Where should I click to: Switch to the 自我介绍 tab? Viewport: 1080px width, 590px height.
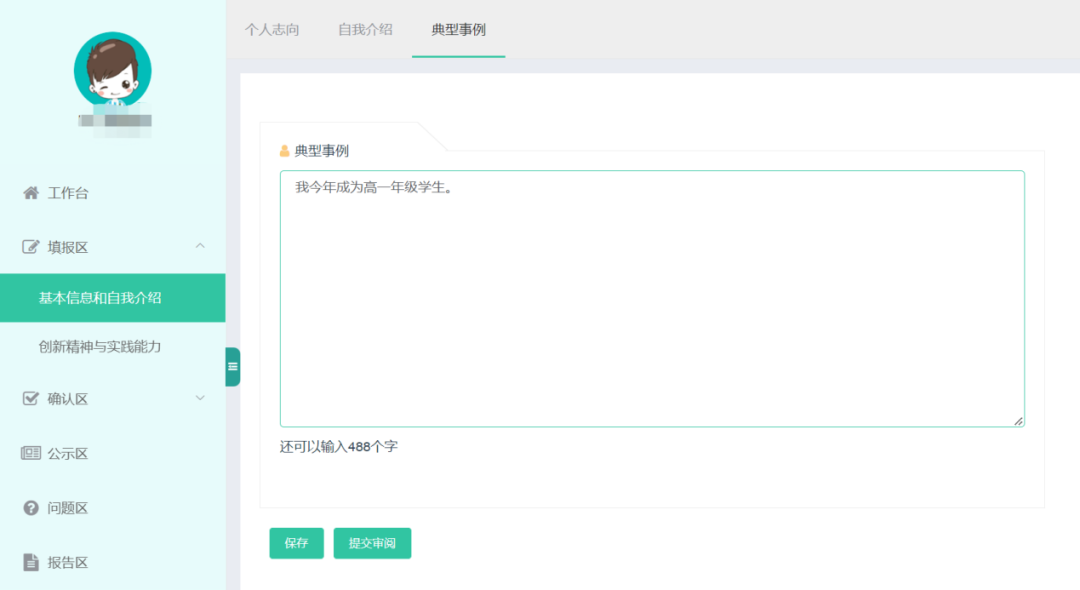click(365, 30)
